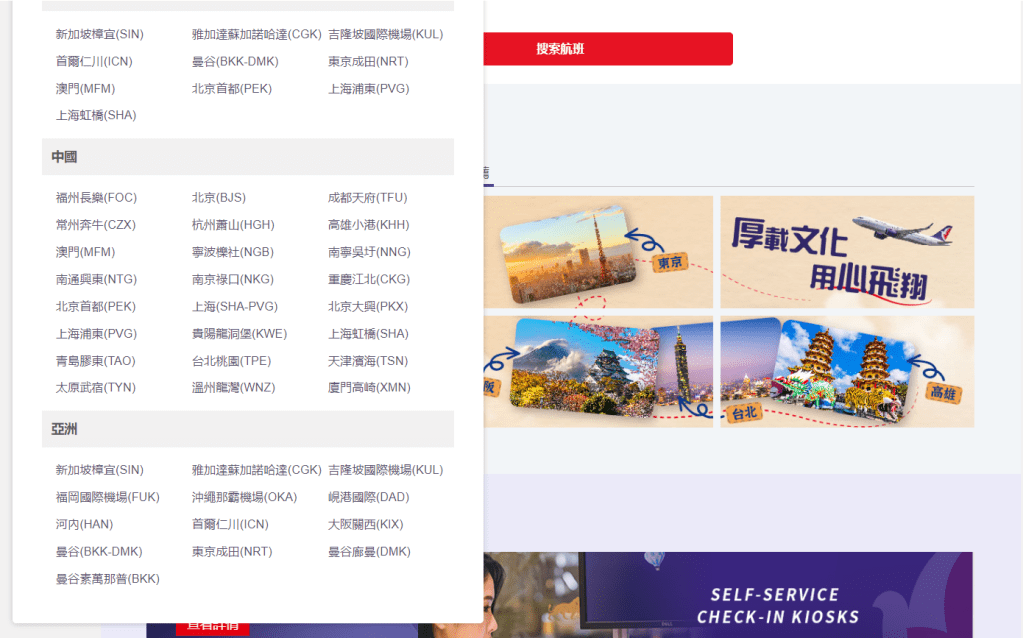Image resolution: width=1023 pixels, height=638 pixels.
Task: Select 福岡國際機場(FUK) airport
Action: pyautogui.click(x=107, y=497)
